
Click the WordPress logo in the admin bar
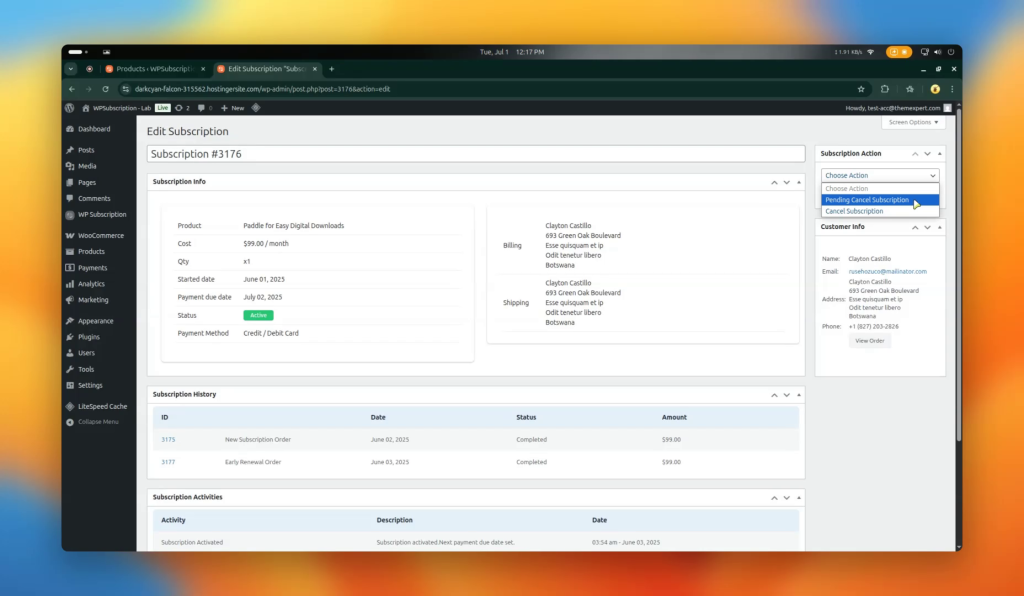70,108
